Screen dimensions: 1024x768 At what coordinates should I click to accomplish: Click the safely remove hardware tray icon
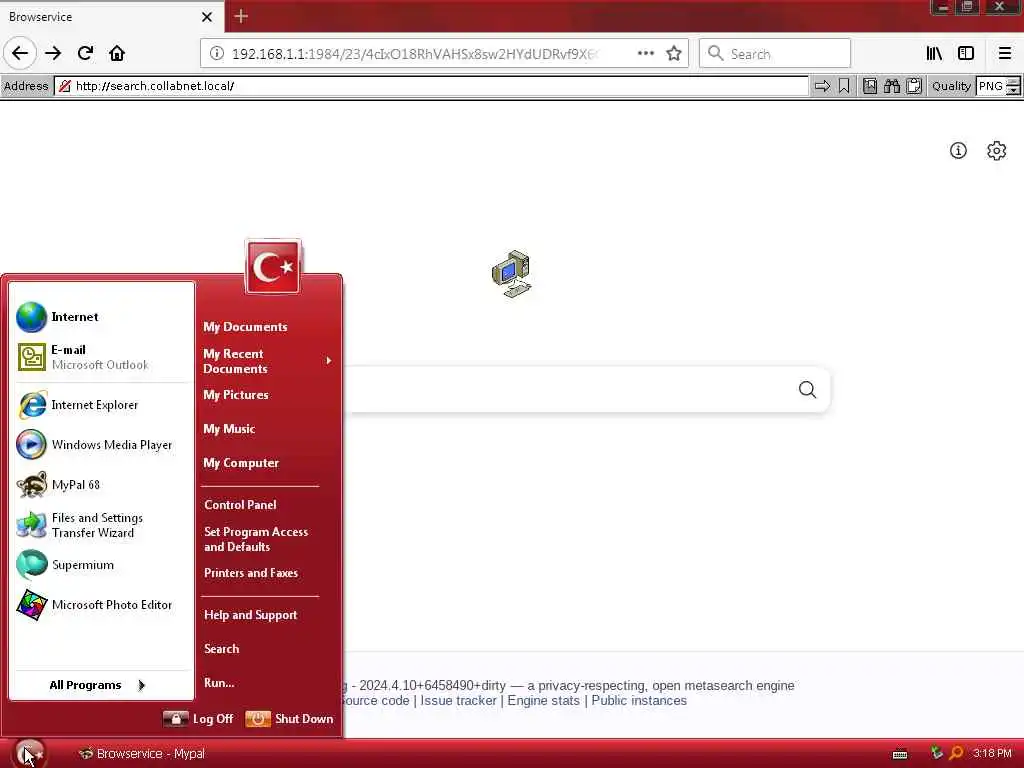pyautogui.click(x=936, y=753)
